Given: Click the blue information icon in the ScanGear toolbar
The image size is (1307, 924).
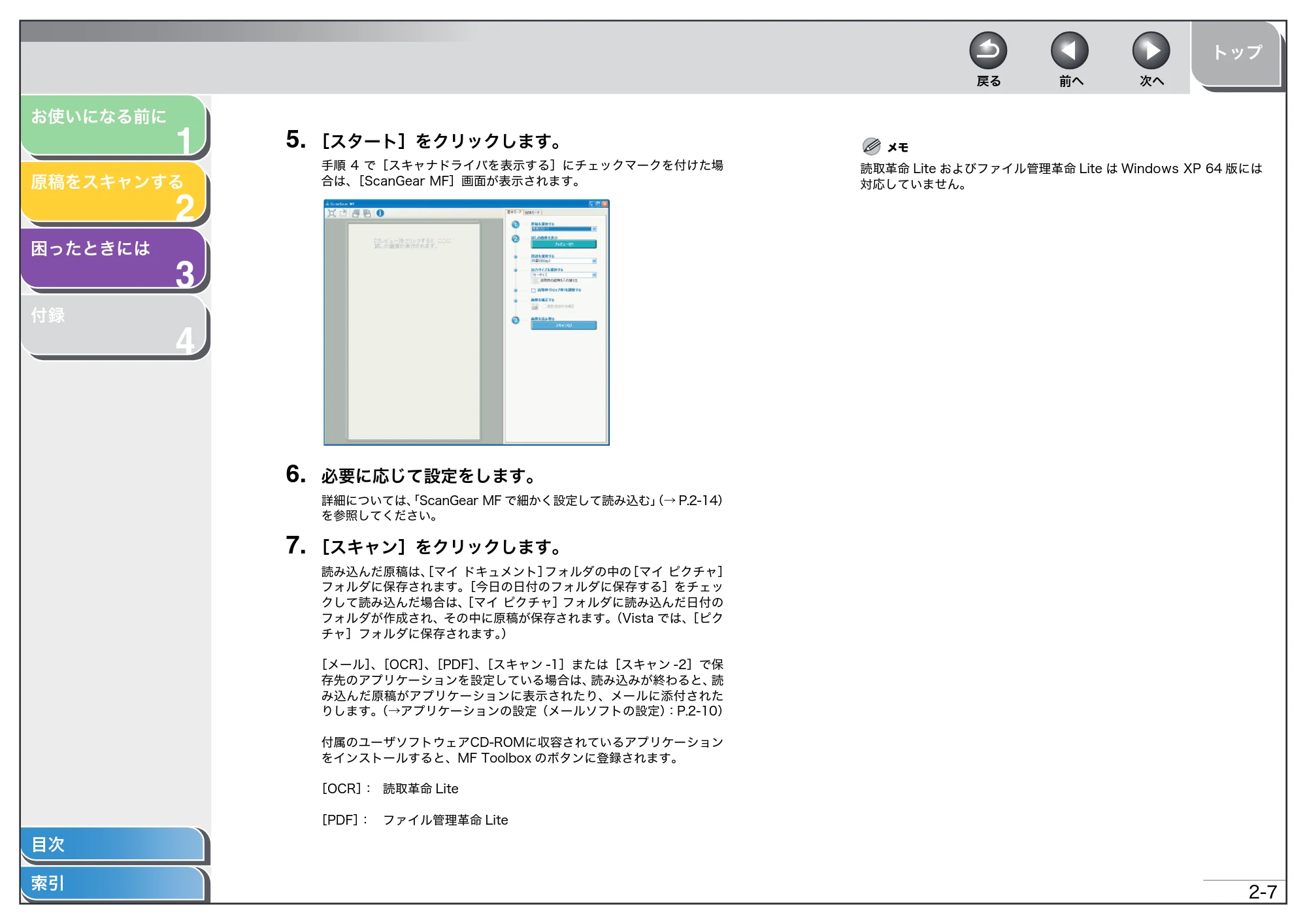Looking at the screenshot, I should [380, 213].
